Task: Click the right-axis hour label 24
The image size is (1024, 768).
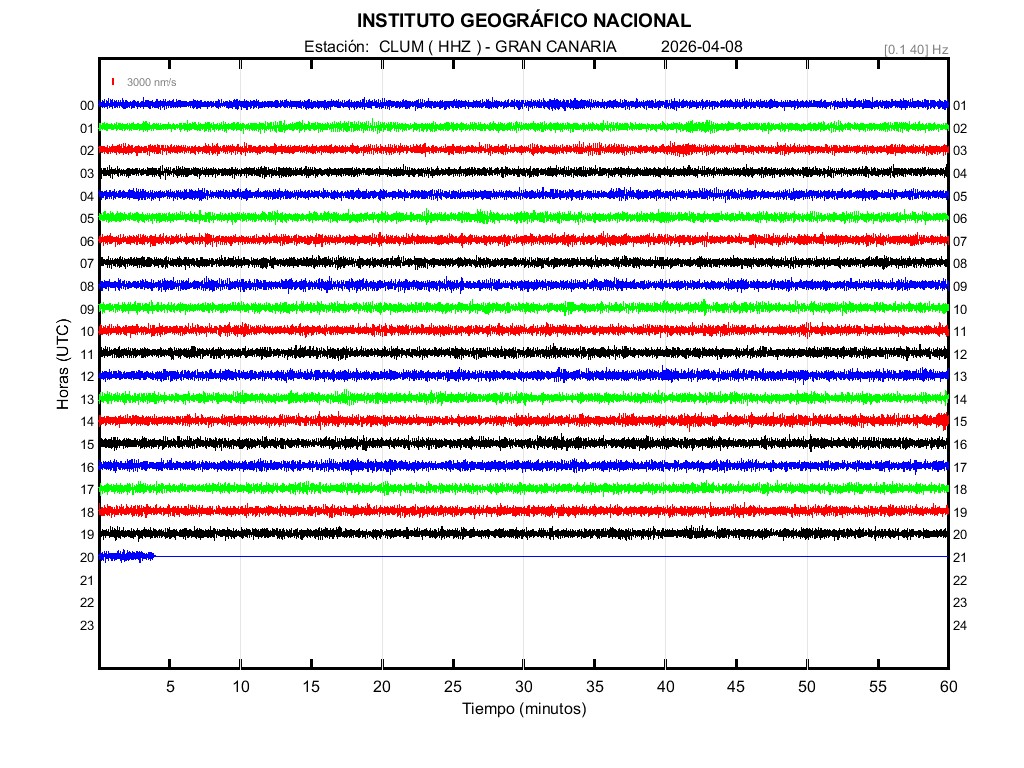Action: 960,625
